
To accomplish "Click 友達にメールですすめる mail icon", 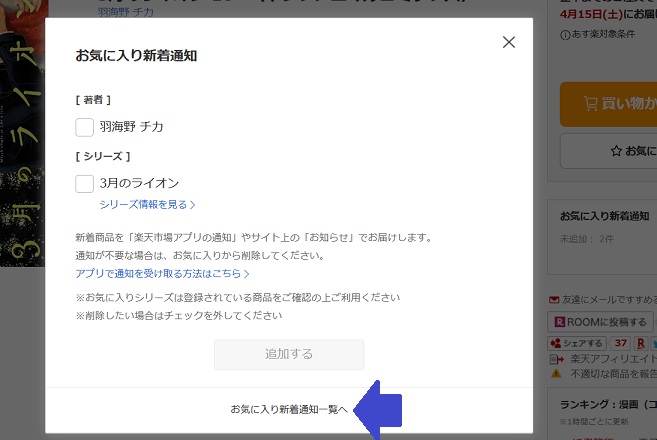I will 554,300.
